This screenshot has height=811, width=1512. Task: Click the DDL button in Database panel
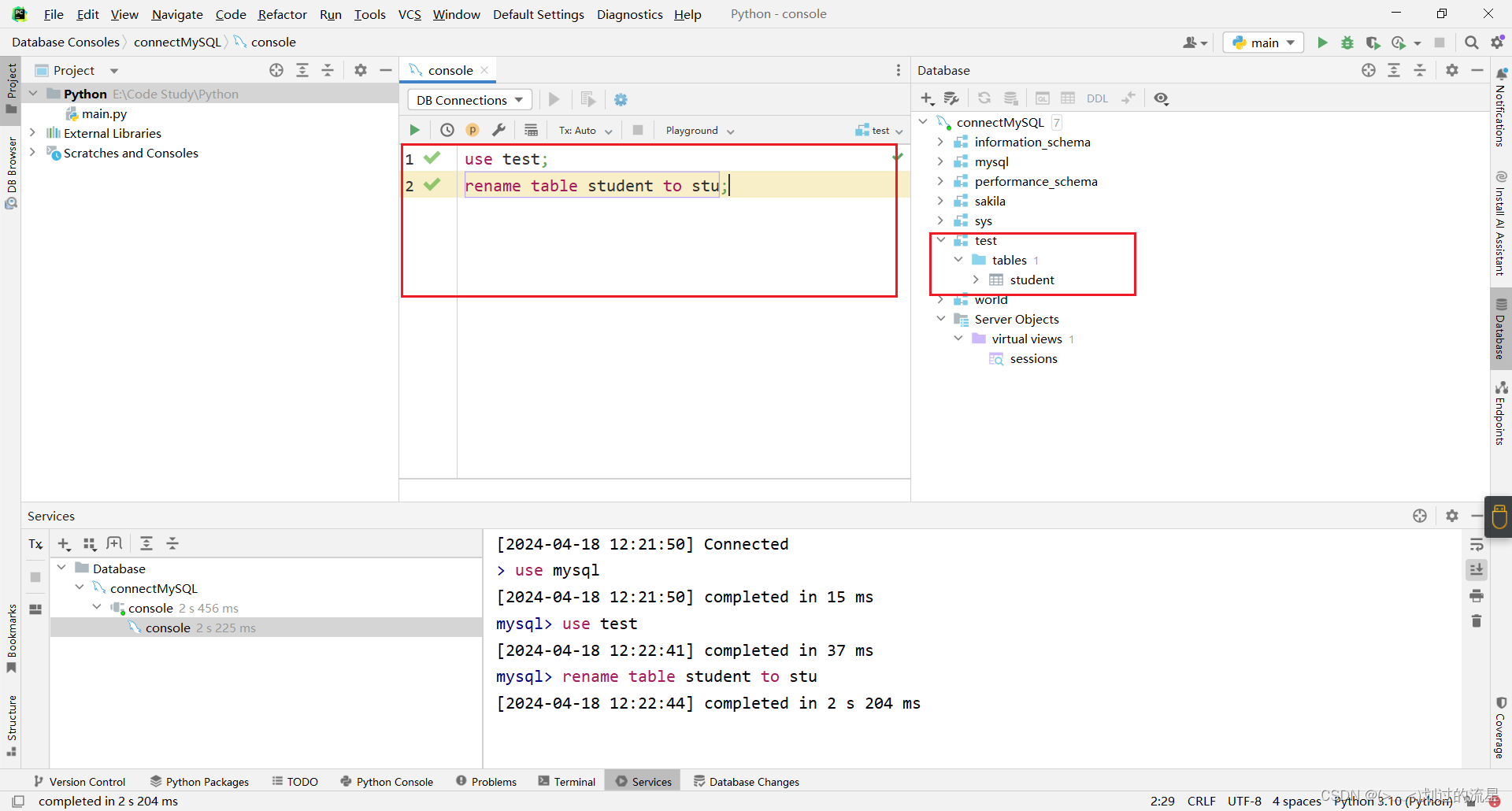pyautogui.click(x=1097, y=98)
